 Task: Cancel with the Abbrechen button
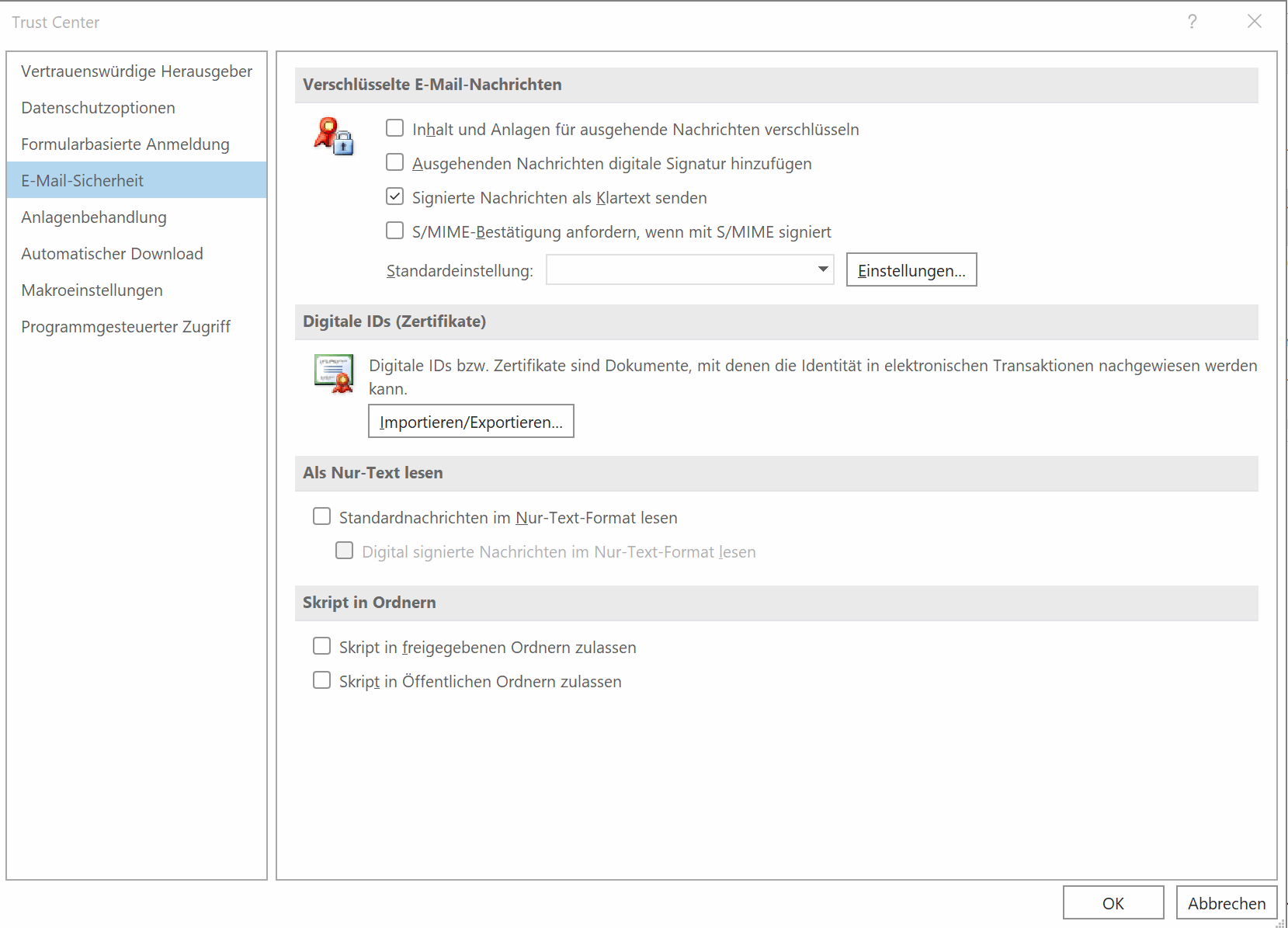[x=1227, y=903]
